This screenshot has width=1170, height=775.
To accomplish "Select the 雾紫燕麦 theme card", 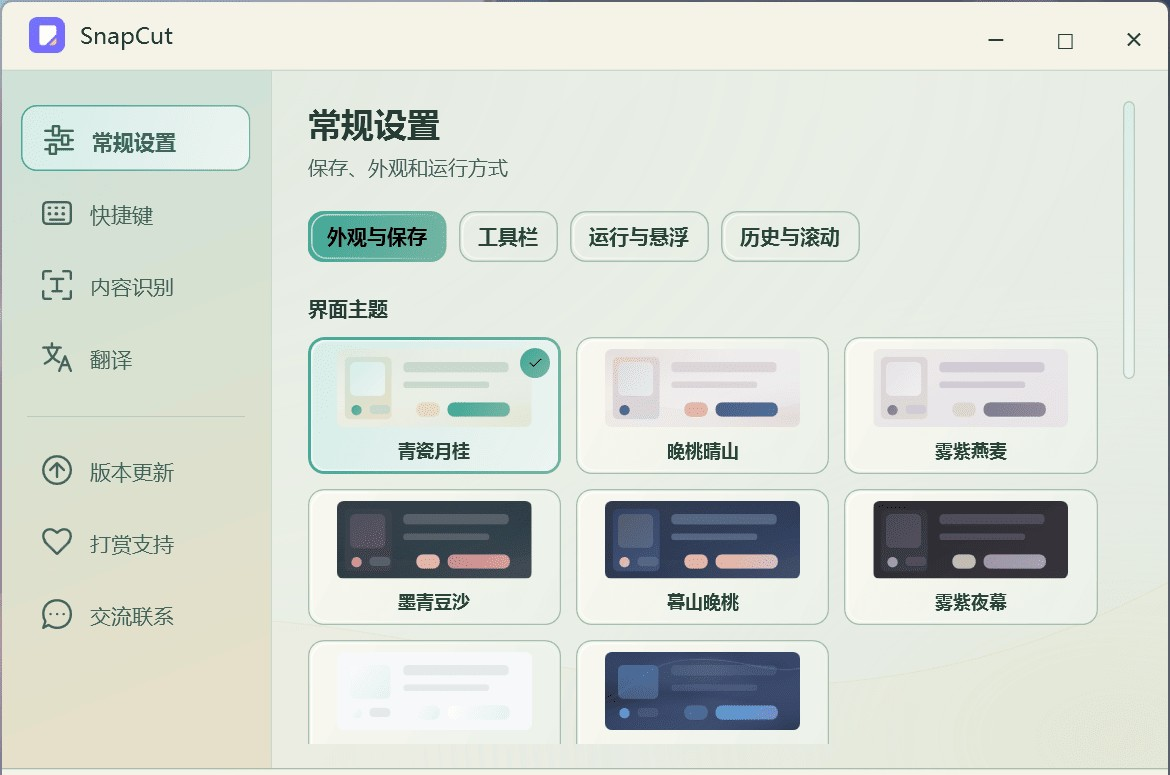I will [x=971, y=405].
